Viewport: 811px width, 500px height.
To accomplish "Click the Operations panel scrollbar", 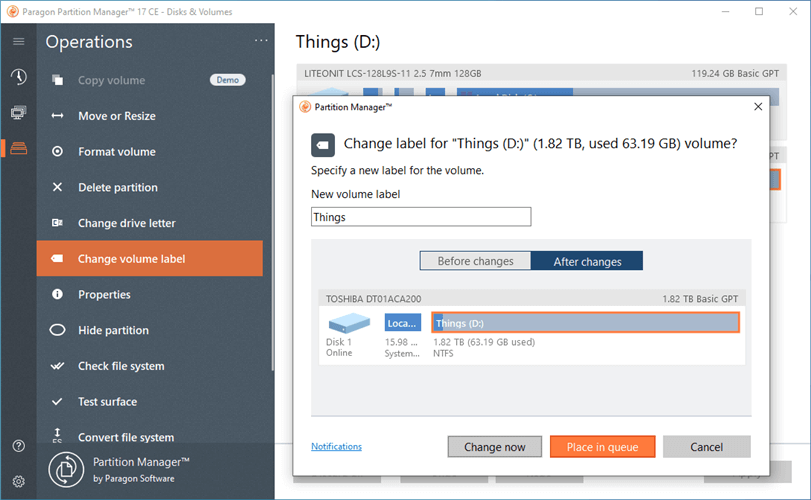I will point(272,222).
